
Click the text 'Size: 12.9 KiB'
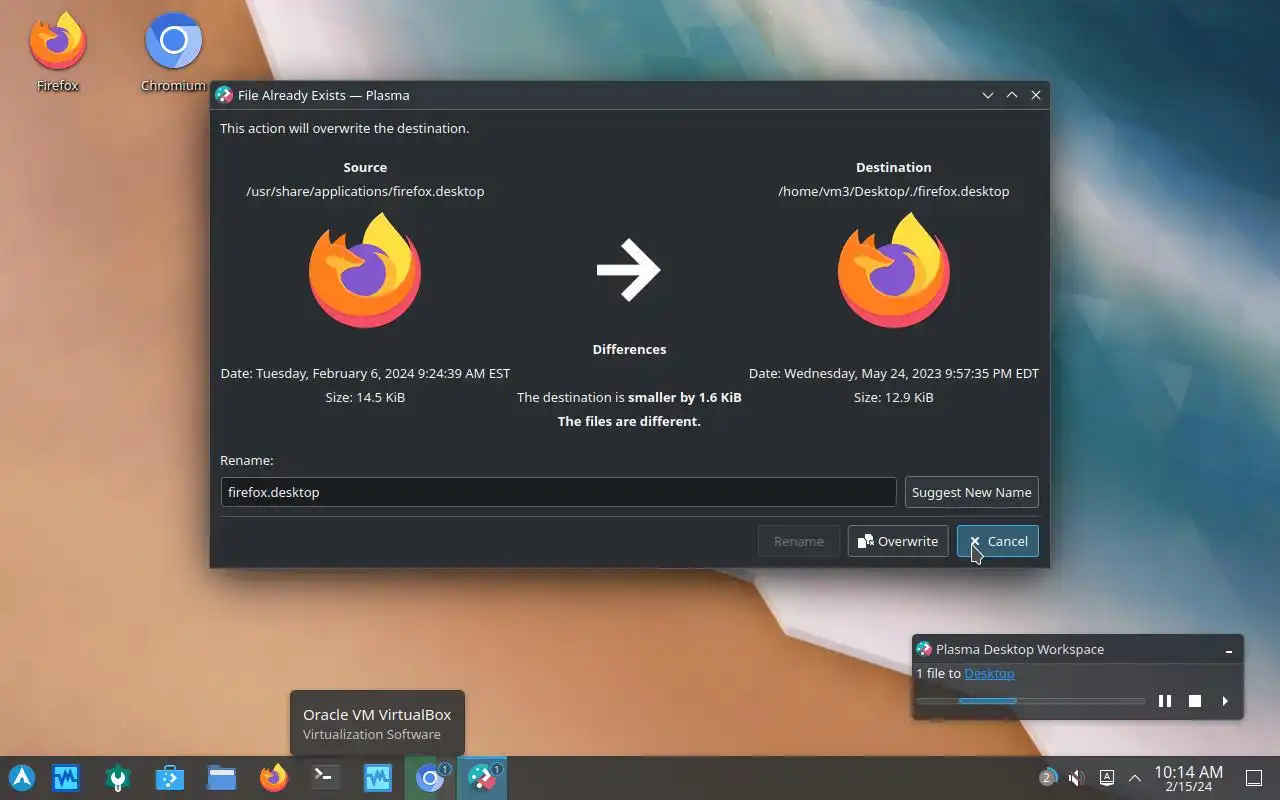coord(894,397)
